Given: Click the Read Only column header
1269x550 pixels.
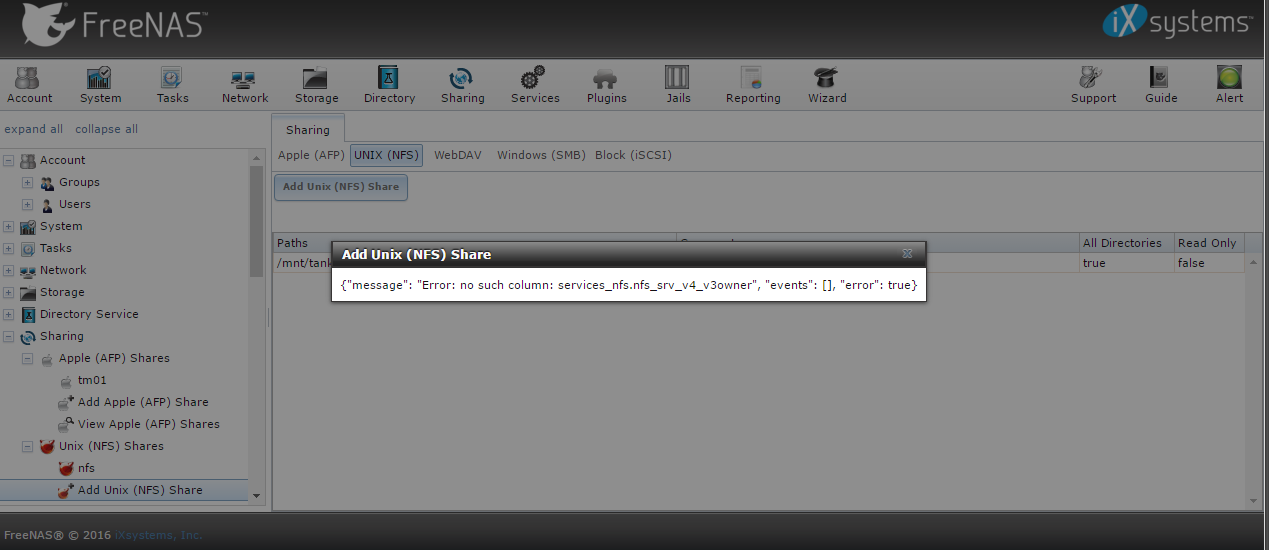Looking at the screenshot, I should tap(1207, 243).
